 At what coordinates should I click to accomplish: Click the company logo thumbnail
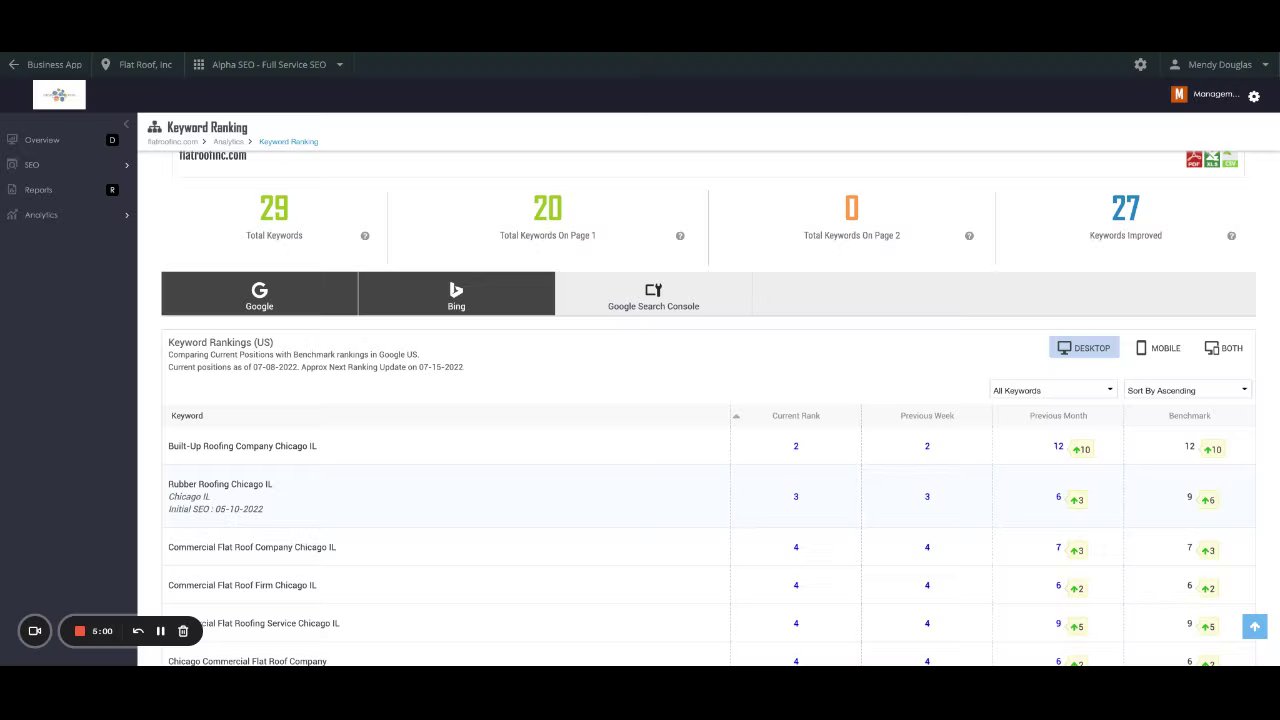[x=59, y=95]
